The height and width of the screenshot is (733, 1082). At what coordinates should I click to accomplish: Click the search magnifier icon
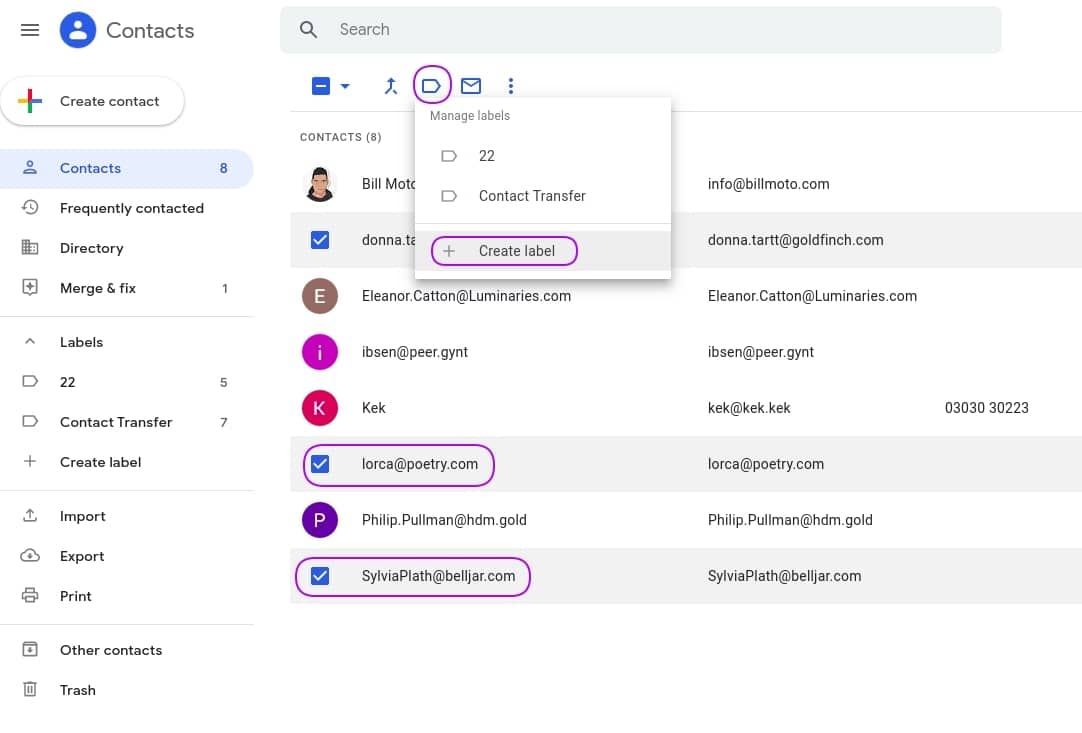pos(308,29)
